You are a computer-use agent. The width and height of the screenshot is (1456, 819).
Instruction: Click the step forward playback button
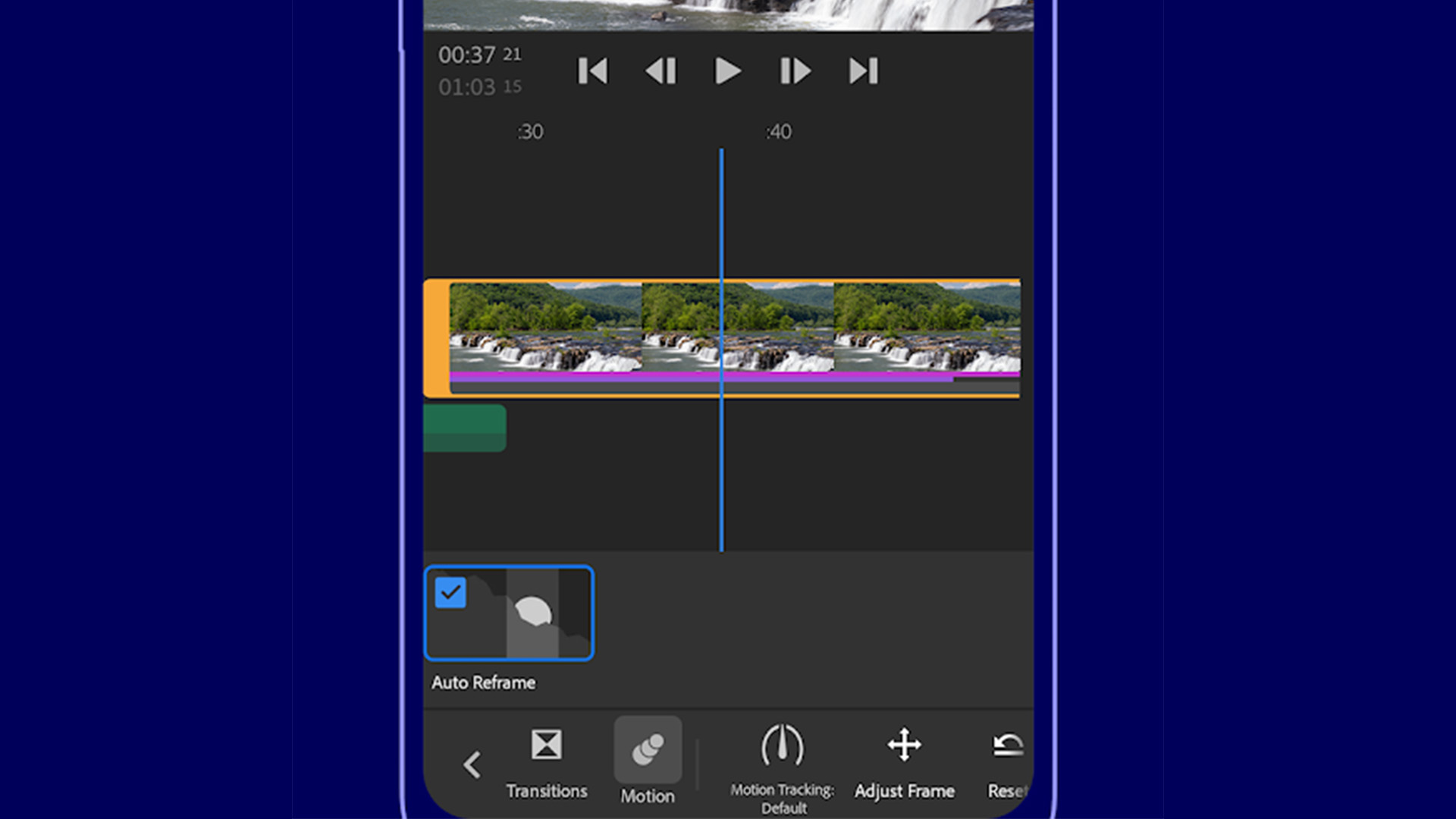[795, 70]
